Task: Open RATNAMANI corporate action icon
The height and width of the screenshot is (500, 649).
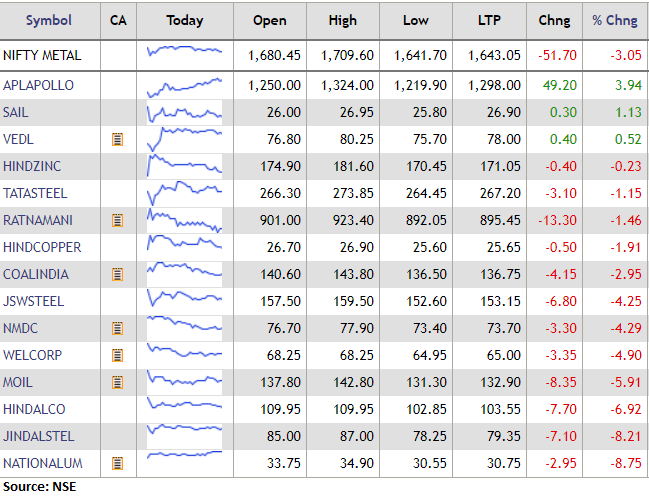Action: tap(118, 220)
